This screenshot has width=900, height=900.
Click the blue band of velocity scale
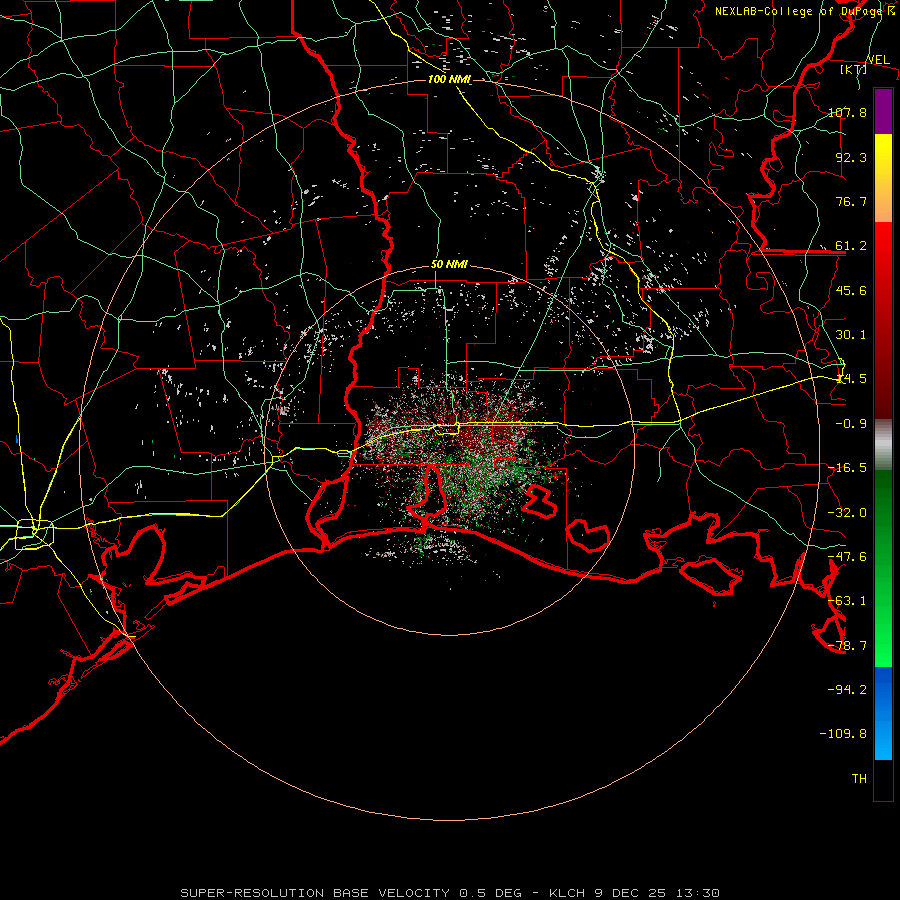tap(883, 713)
